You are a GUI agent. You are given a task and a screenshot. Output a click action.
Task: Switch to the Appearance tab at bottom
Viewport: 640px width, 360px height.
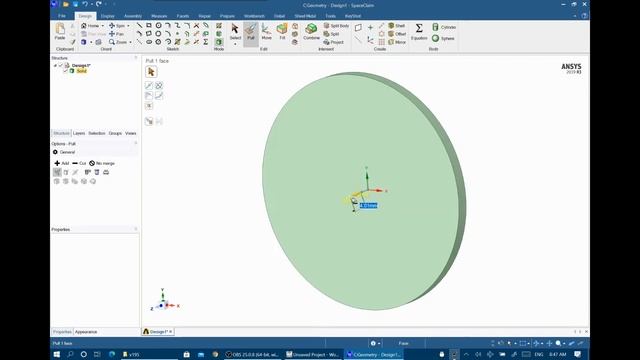[x=86, y=332]
